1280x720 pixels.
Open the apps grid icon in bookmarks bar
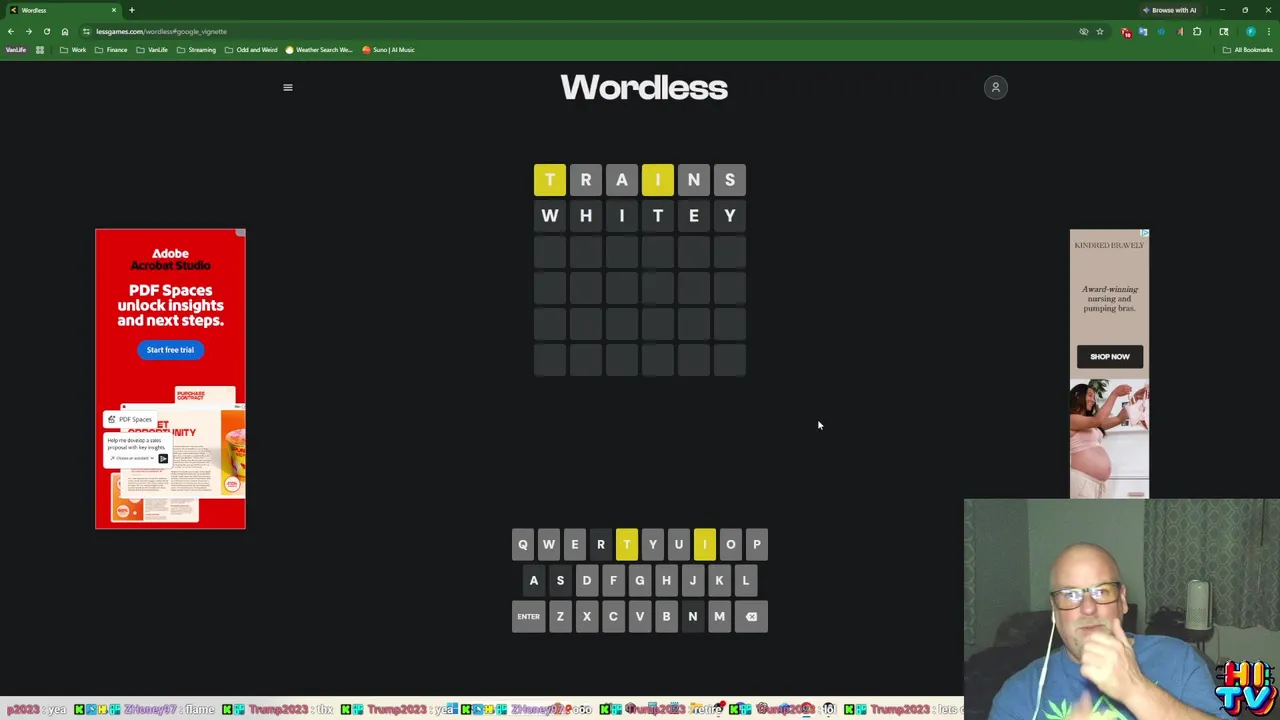40,50
